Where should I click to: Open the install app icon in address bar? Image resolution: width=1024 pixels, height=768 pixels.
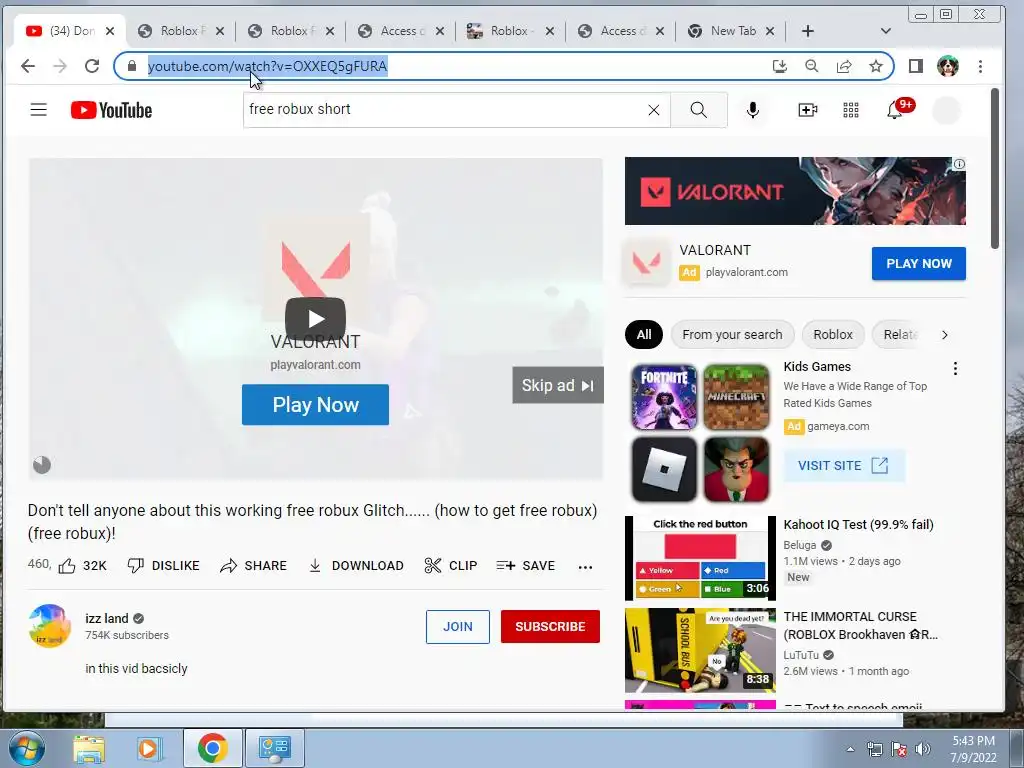click(780, 66)
